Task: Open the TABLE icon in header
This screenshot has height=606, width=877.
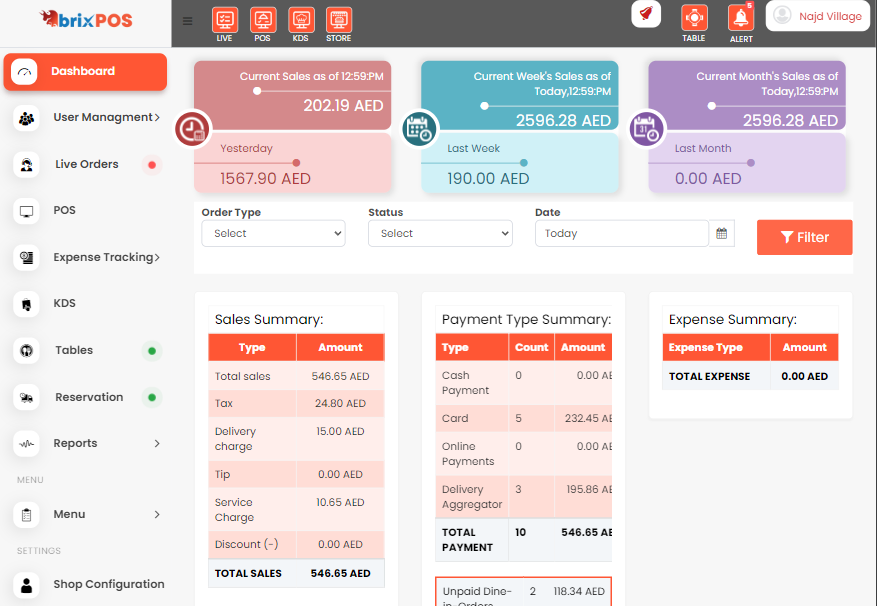Action: coord(694,19)
